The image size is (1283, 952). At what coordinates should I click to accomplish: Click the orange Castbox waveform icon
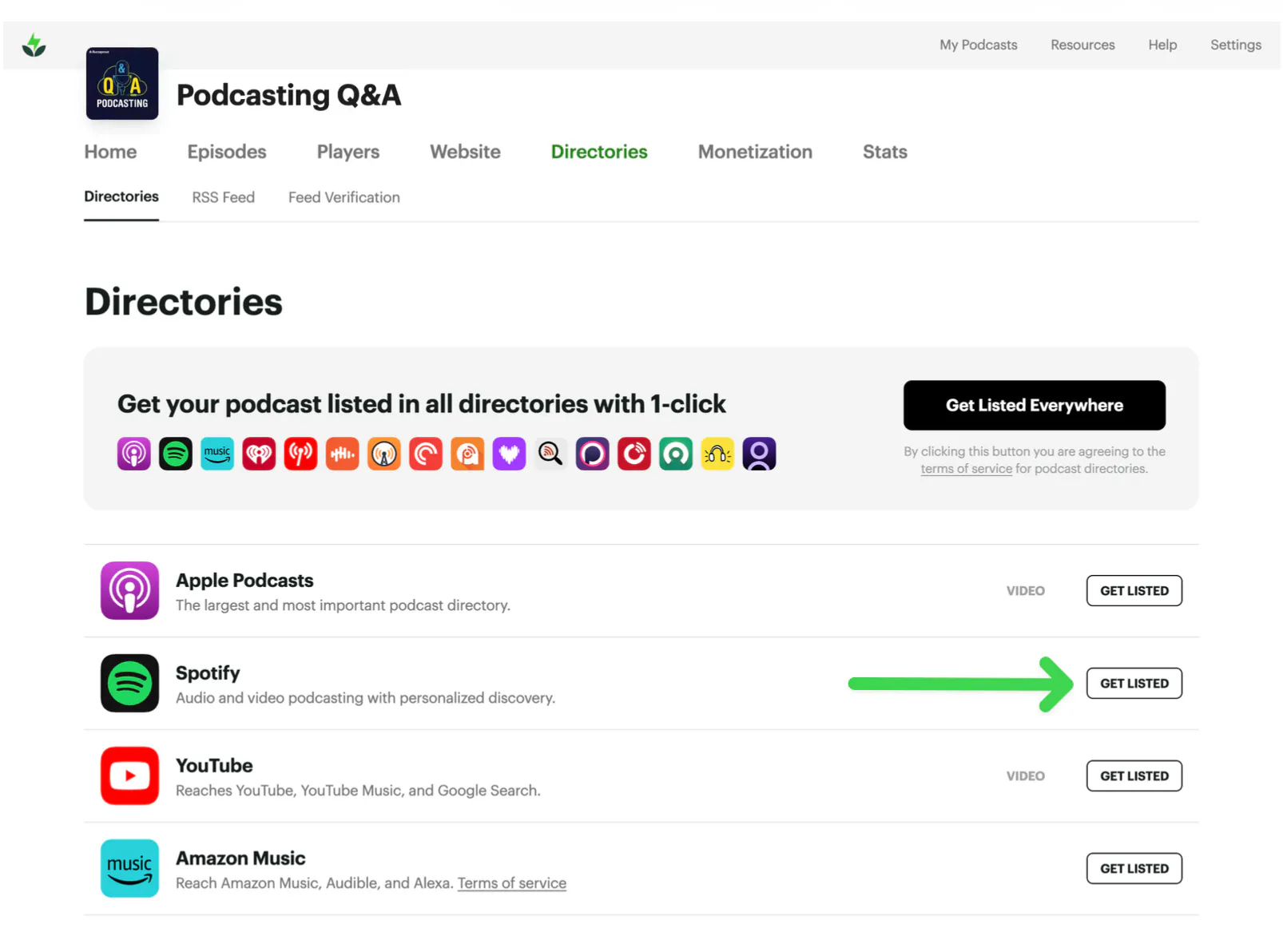[x=343, y=454]
